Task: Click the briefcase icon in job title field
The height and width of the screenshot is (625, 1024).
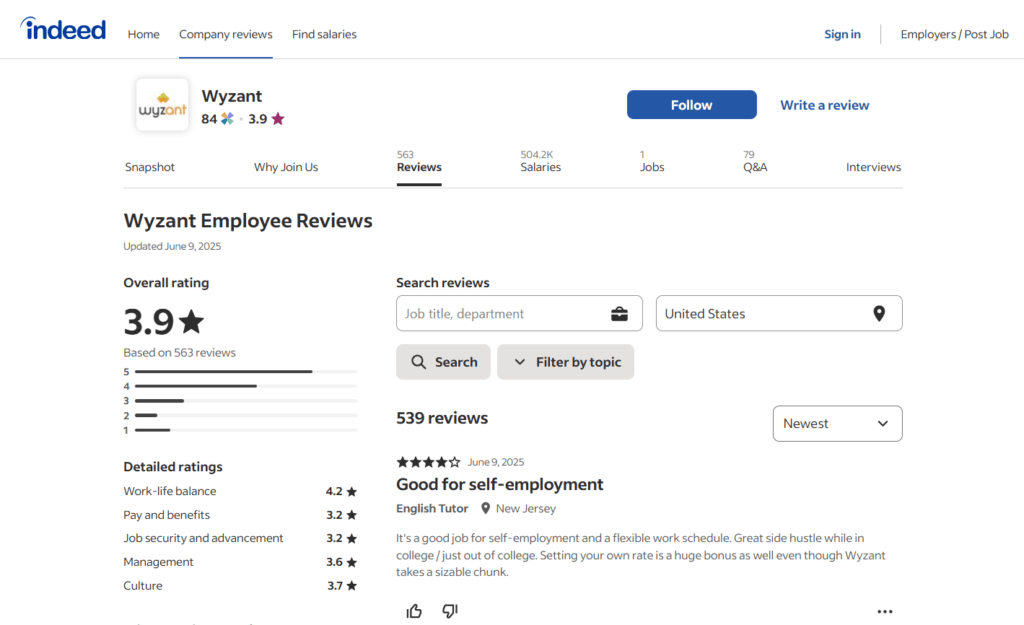Action: [x=619, y=314]
